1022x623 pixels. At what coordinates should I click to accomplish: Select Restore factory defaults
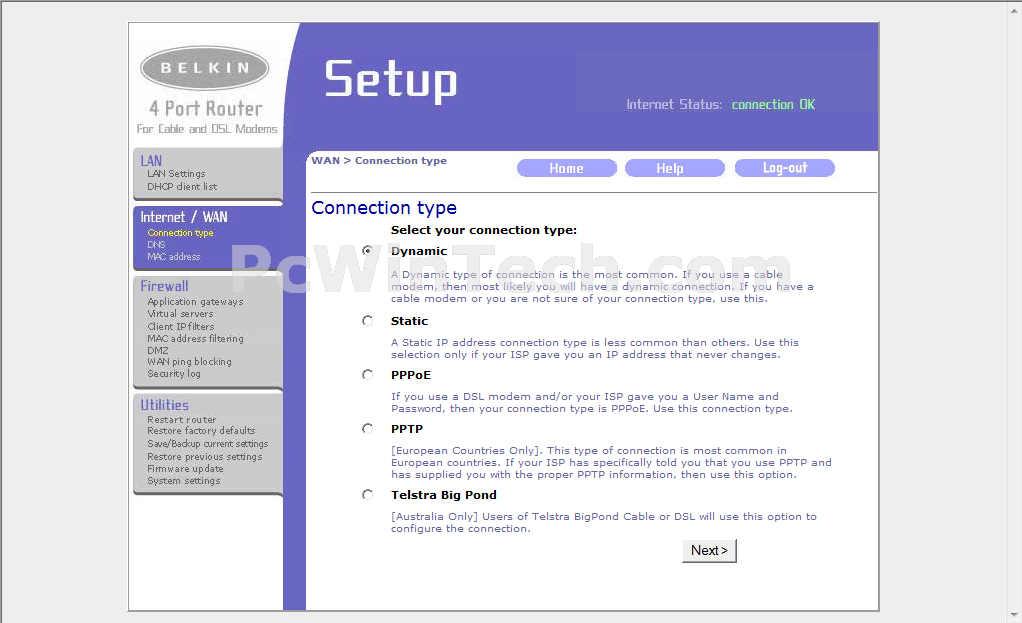[x=201, y=431]
